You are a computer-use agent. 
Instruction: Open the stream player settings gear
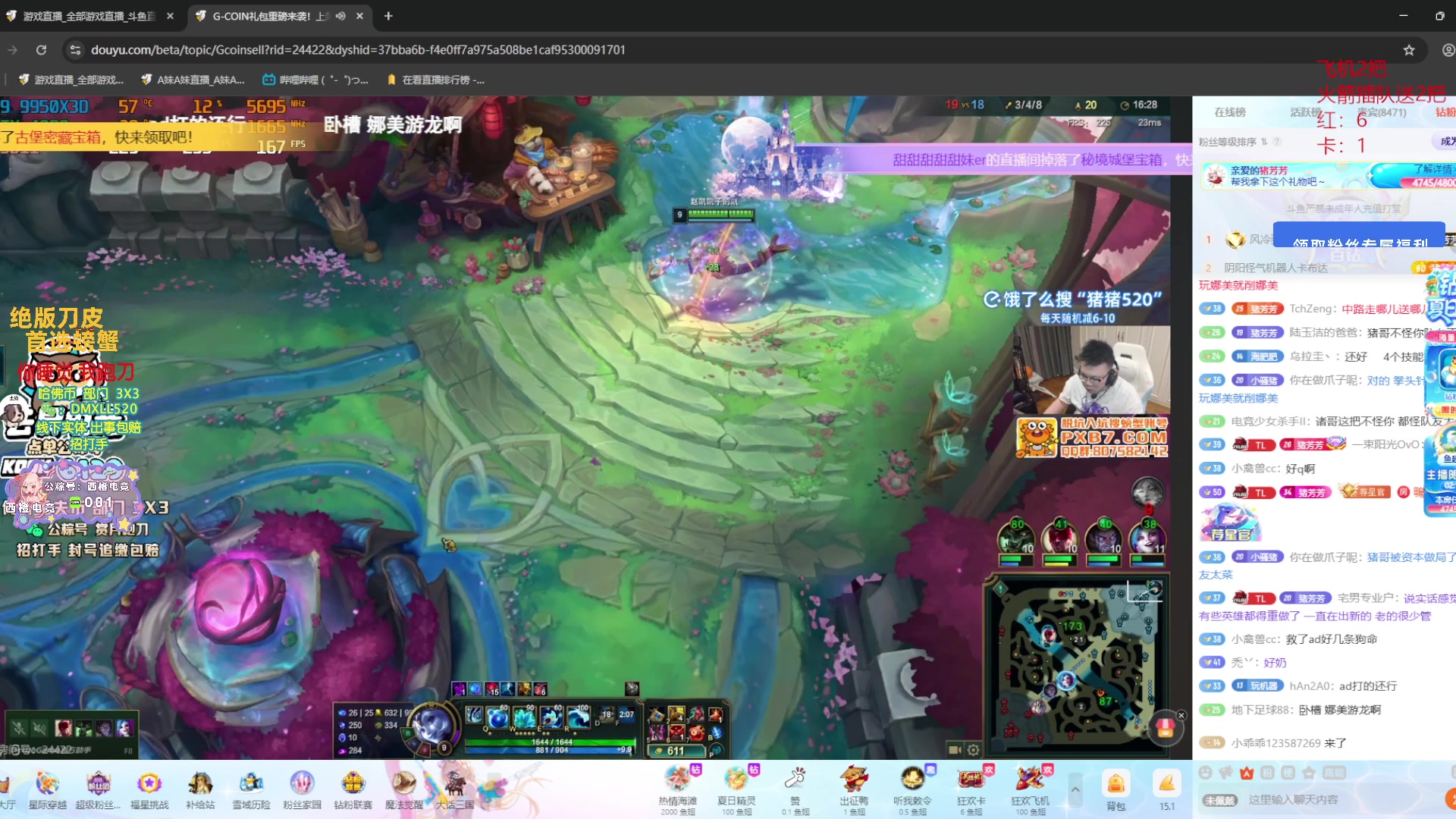(x=974, y=750)
